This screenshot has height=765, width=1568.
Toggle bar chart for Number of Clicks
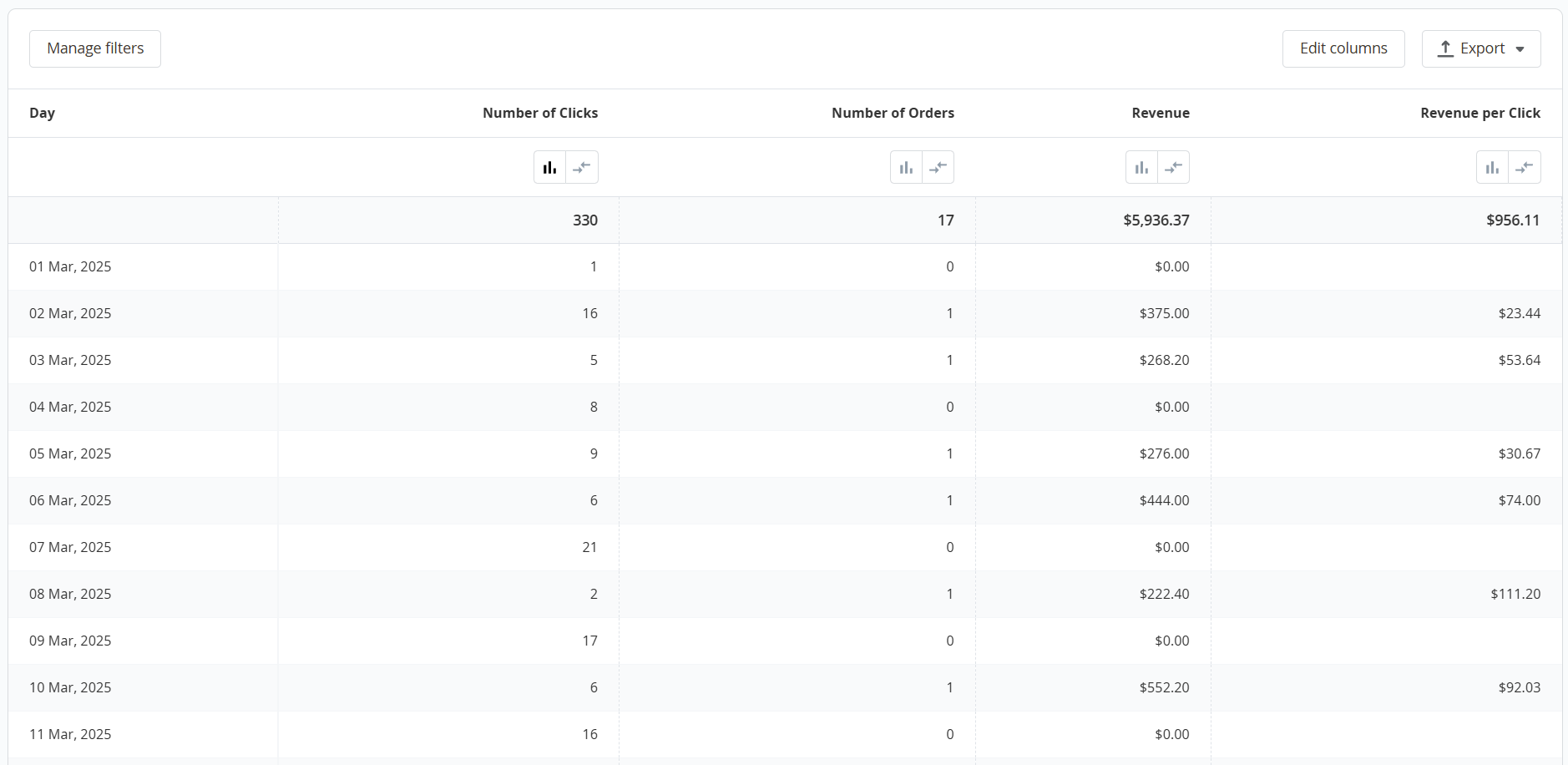click(x=549, y=167)
